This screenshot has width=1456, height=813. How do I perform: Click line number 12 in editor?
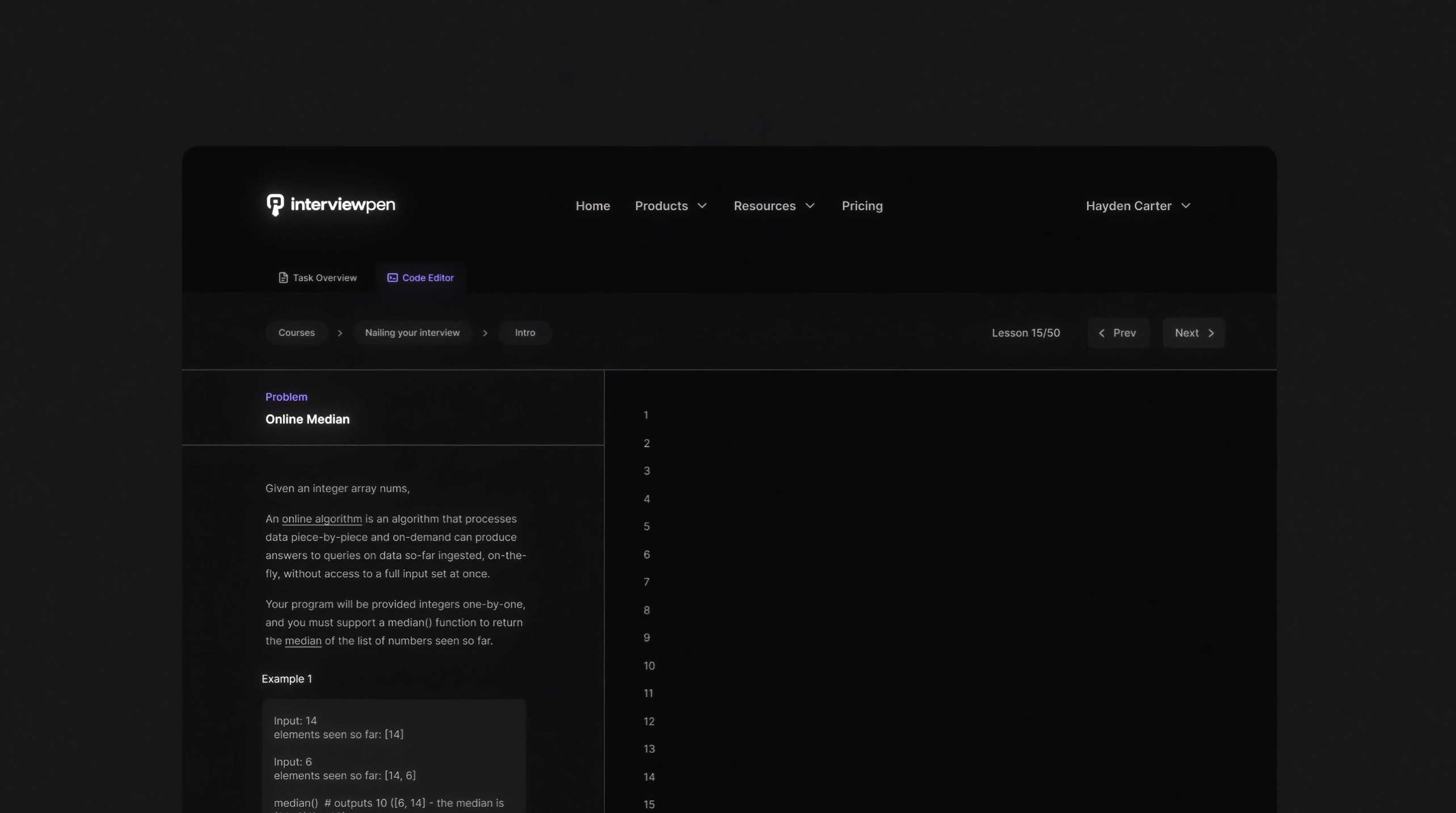[x=649, y=722]
